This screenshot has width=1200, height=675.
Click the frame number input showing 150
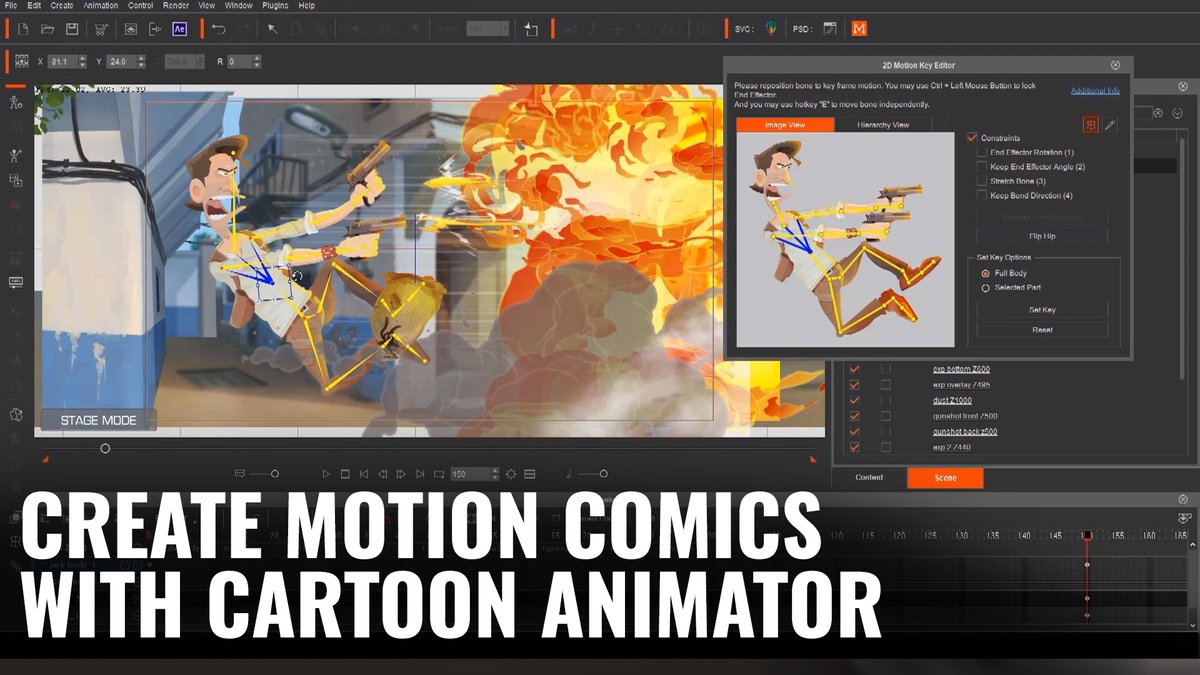coord(470,474)
